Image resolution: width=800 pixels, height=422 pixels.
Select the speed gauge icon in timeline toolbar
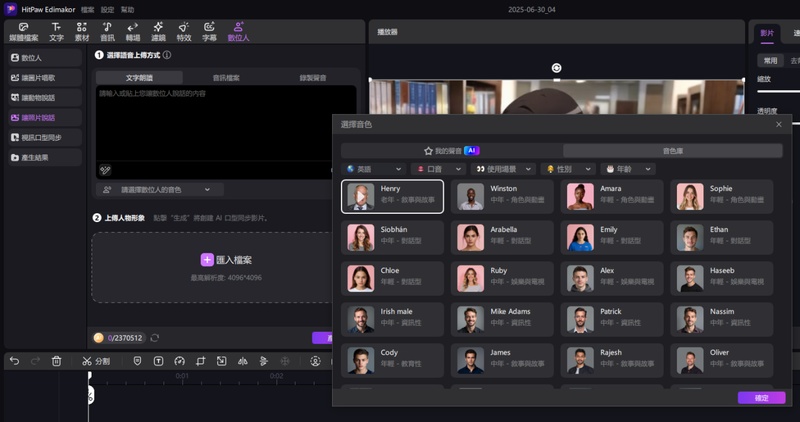[x=179, y=361]
